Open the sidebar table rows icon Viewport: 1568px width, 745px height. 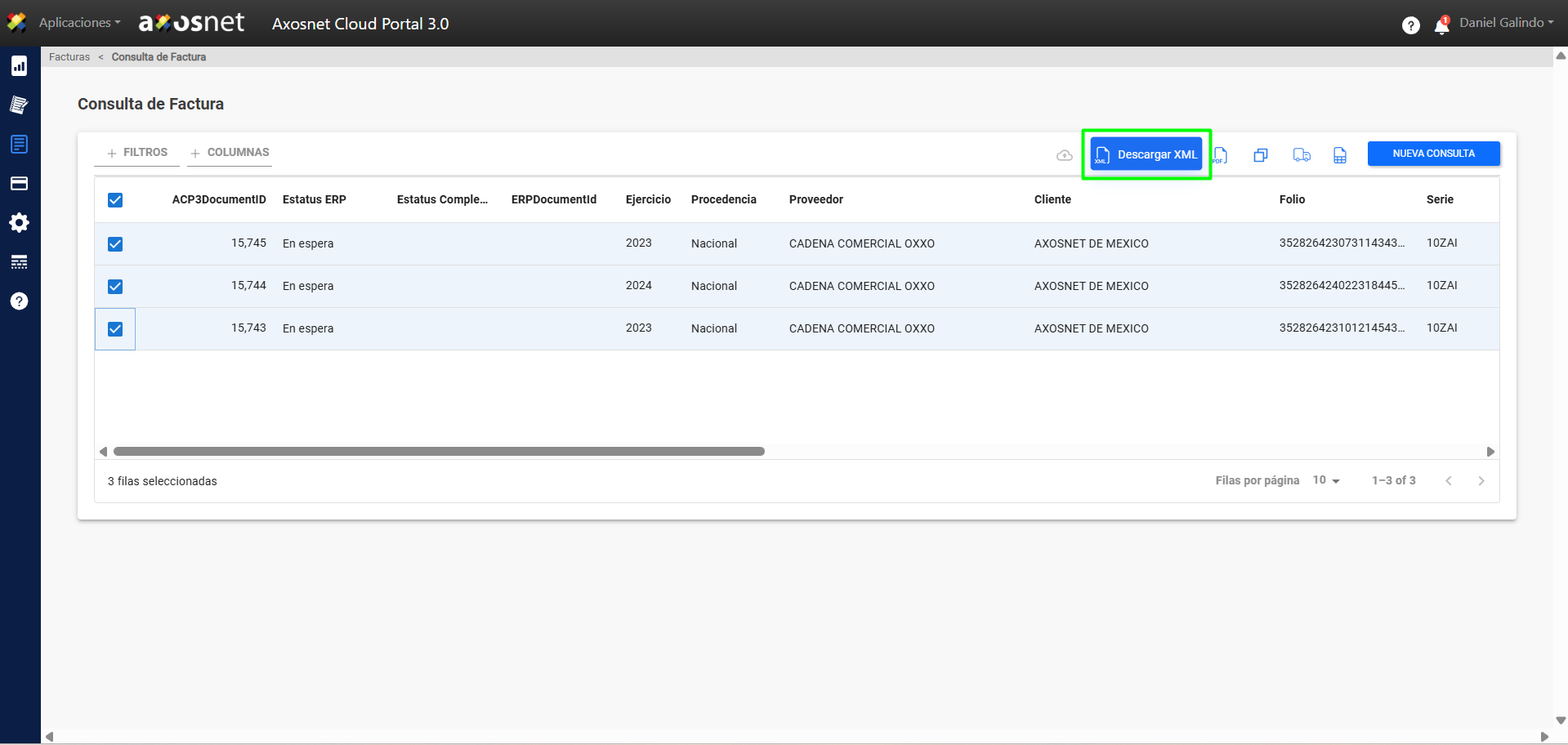[20, 262]
